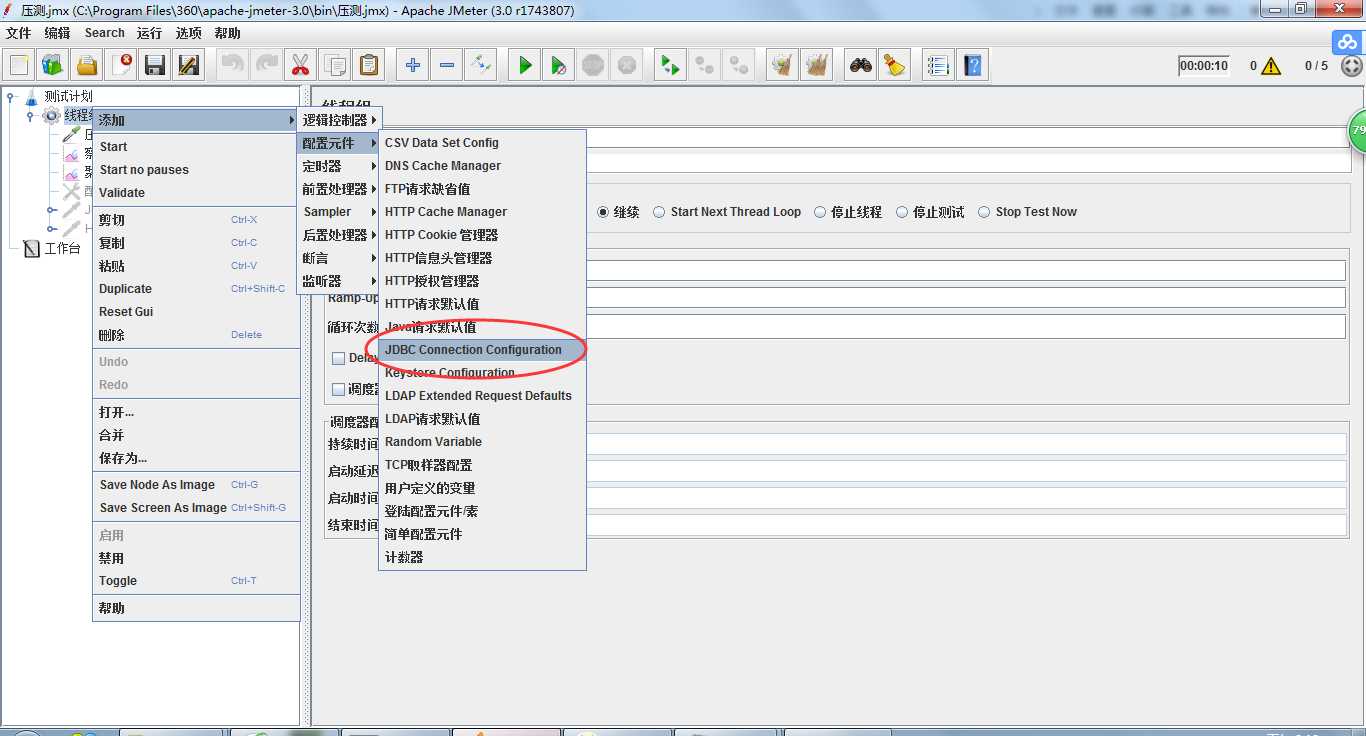The image size is (1366, 736).
Task: Click the Copy toolbar icon
Action: click(x=334, y=66)
